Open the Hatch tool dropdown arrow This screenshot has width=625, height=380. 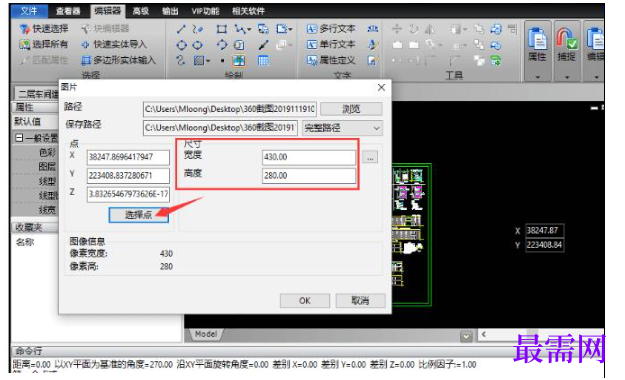pyautogui.click(x=208, y=61)
